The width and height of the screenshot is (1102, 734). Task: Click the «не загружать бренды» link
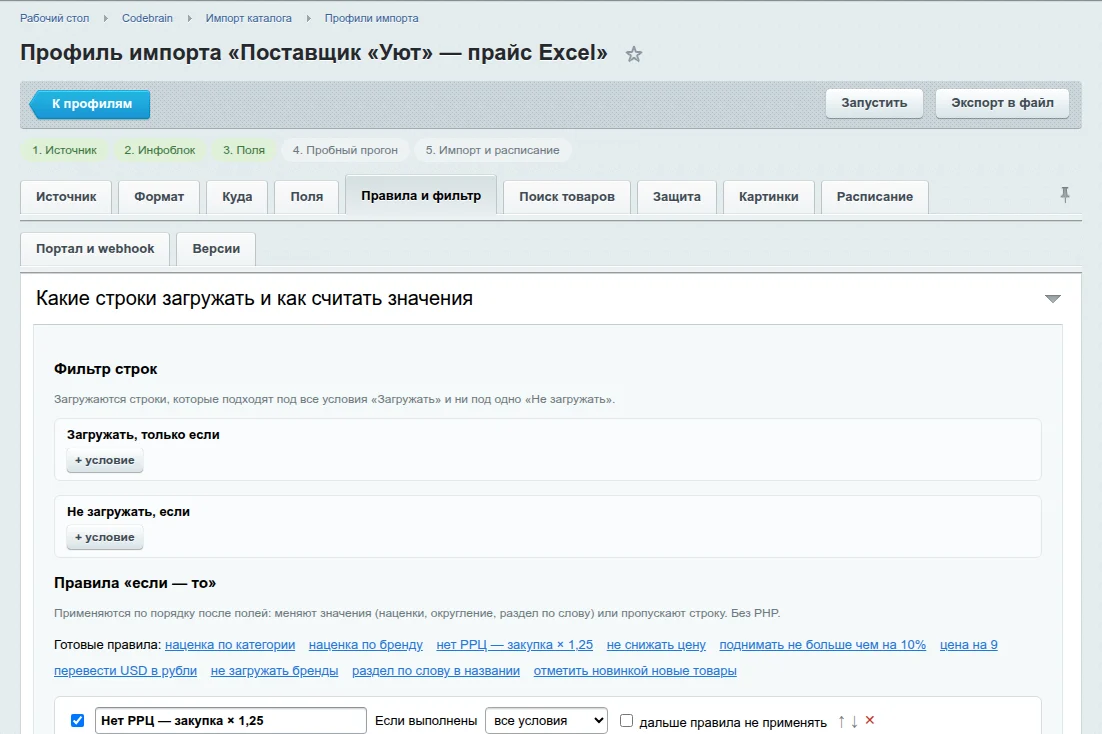pos(274,671)
